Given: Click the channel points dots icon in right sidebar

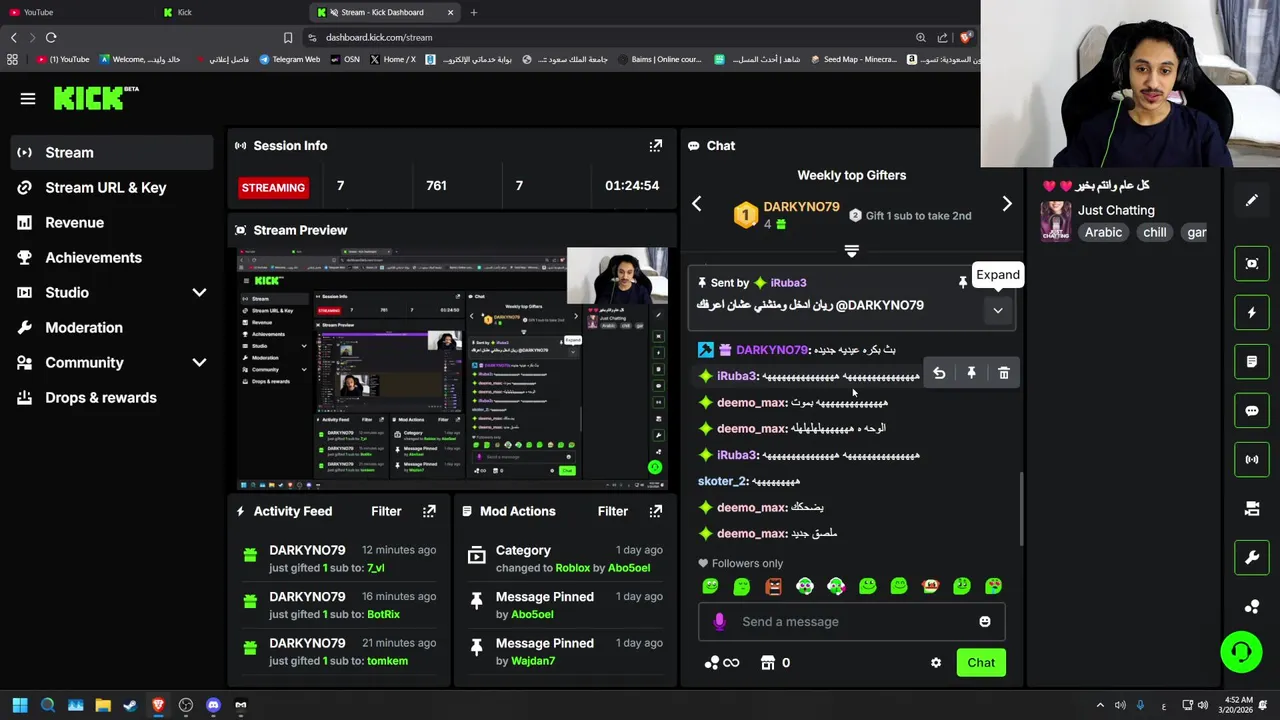Looking at the screenshot, I should point(1251,606).
